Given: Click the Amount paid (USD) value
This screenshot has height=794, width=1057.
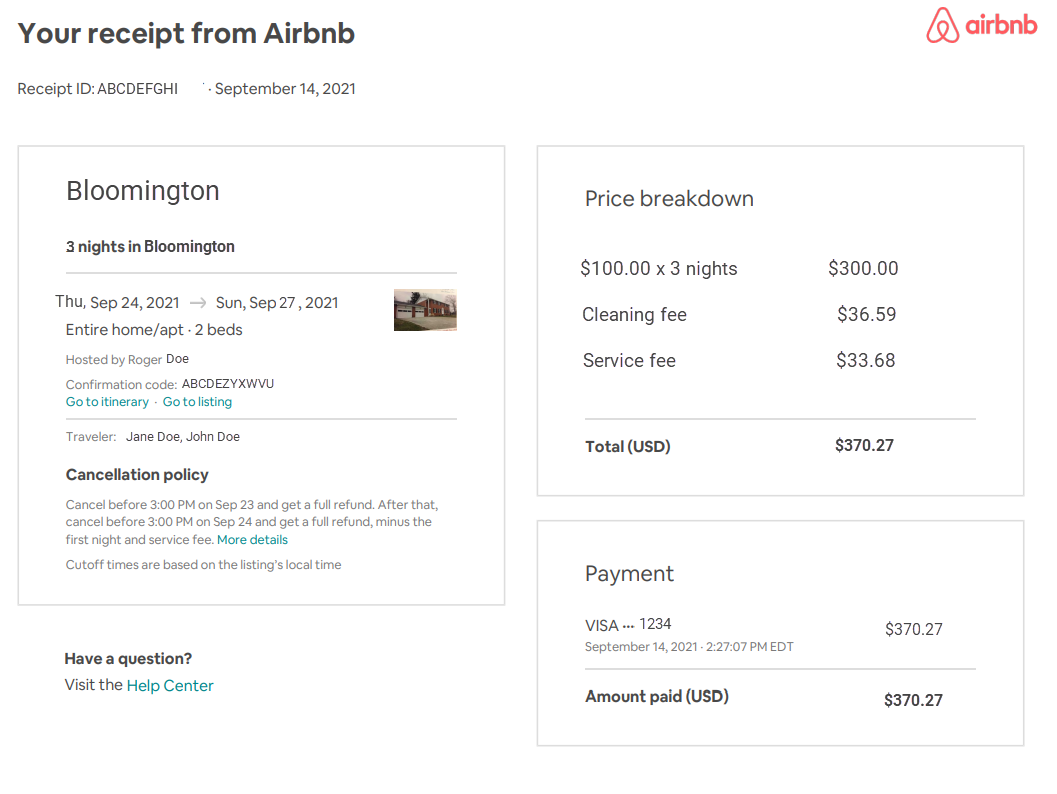Looking at the screenshot, I should pyautogui.click(x=913, y=700).
